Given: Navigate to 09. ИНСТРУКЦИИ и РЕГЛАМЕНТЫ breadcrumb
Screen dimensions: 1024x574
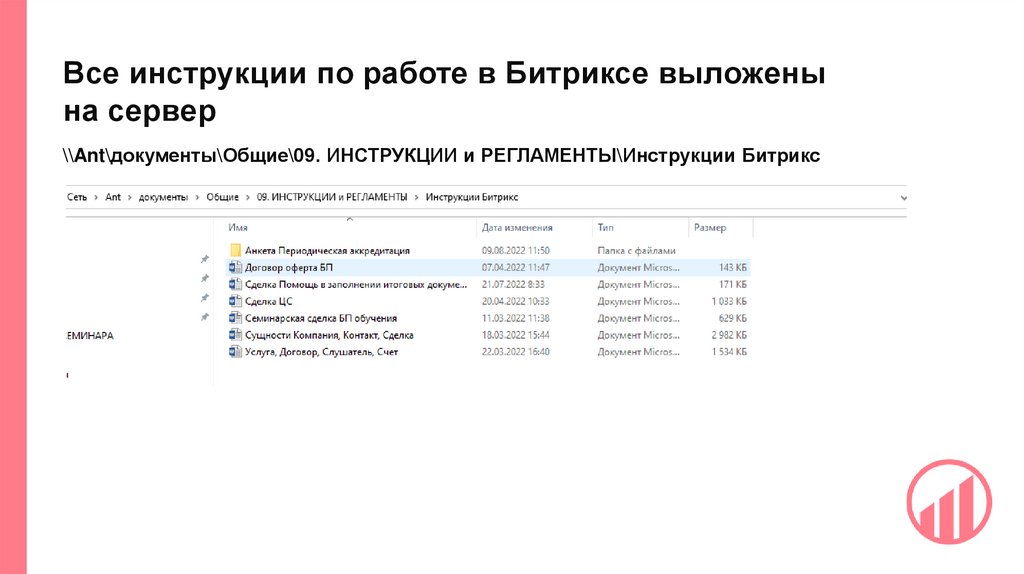Looking at the screenshot, I should click(332, 197).
